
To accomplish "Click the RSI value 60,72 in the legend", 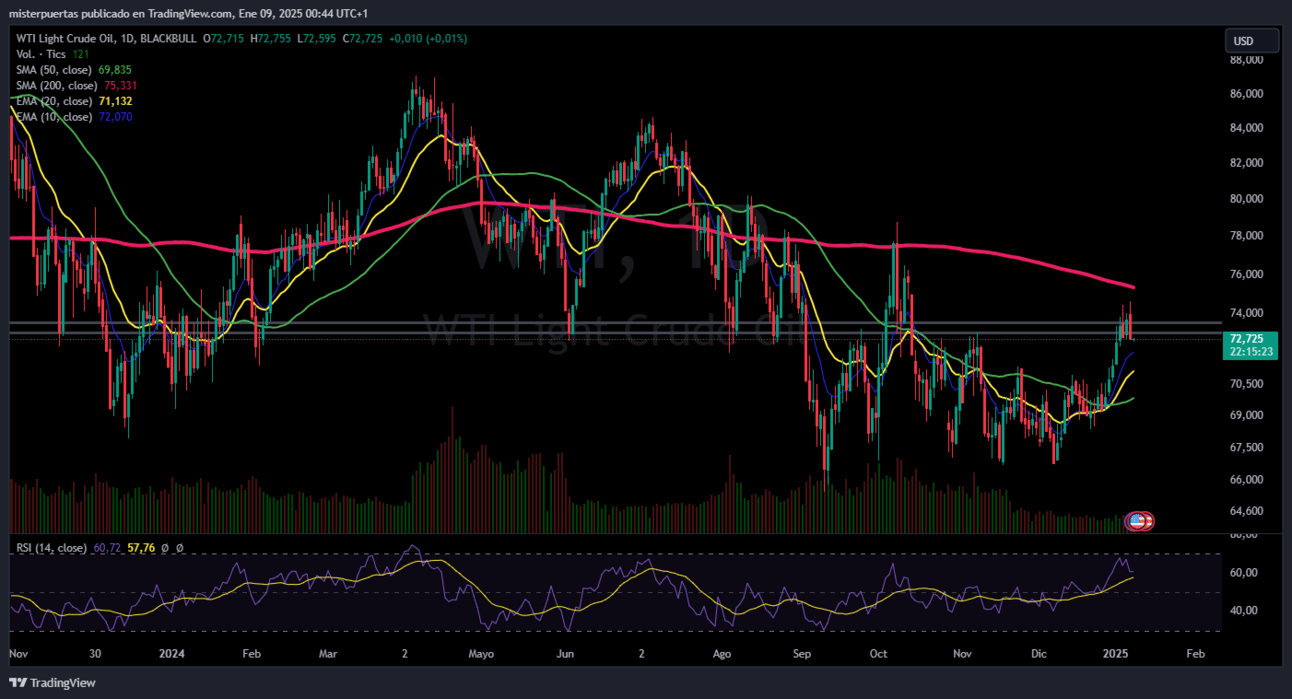I will pyautogui.click(x=107, y=548).
